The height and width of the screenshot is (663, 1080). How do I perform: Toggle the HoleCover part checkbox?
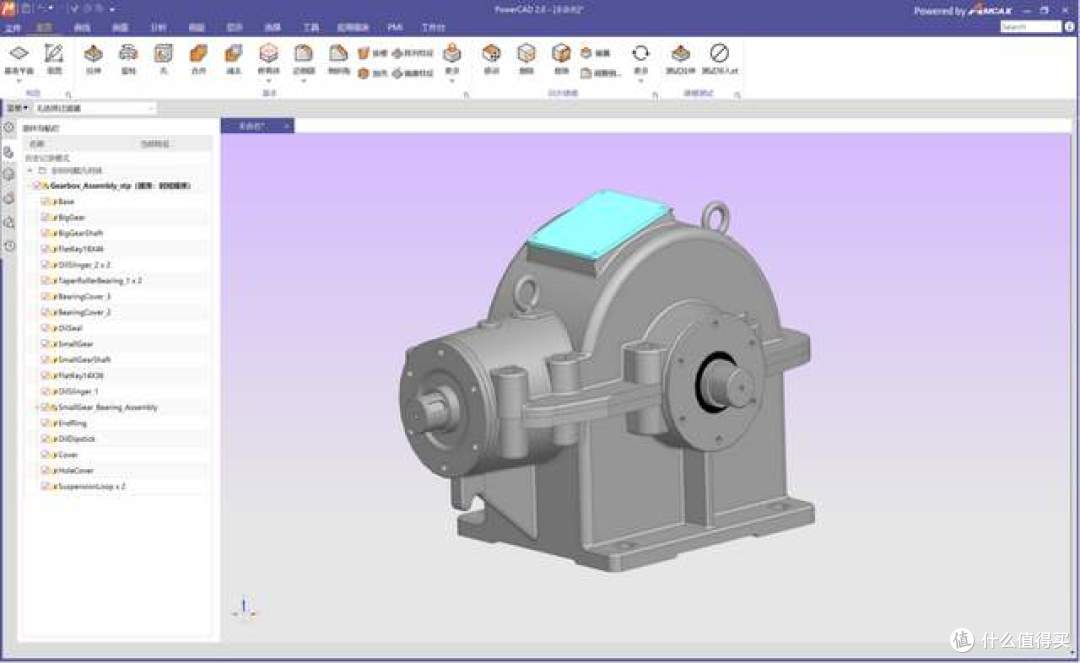pos(45,471)
